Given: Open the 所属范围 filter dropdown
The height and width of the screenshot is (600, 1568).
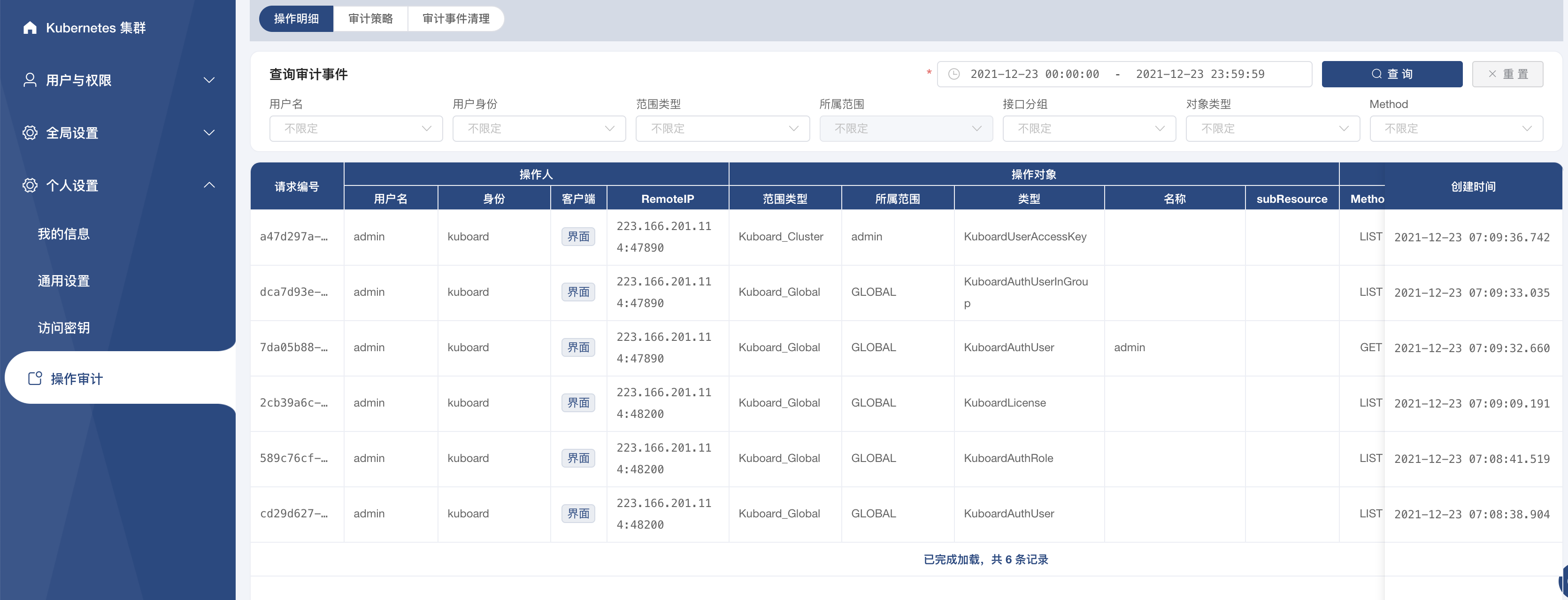Looking at the screenshot, I should tap(906, 128).
